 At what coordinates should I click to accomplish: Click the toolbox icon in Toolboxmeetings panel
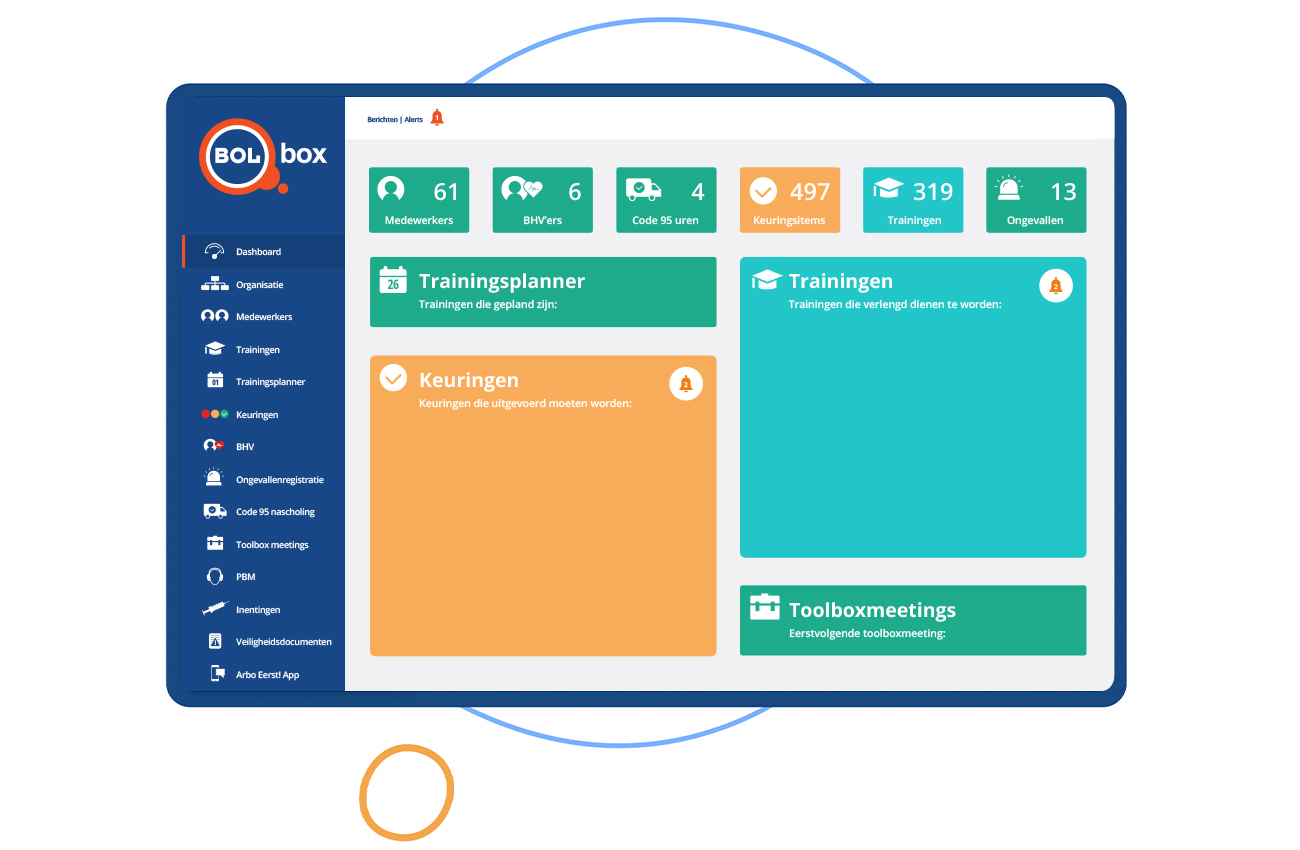[x=765, y=607]
